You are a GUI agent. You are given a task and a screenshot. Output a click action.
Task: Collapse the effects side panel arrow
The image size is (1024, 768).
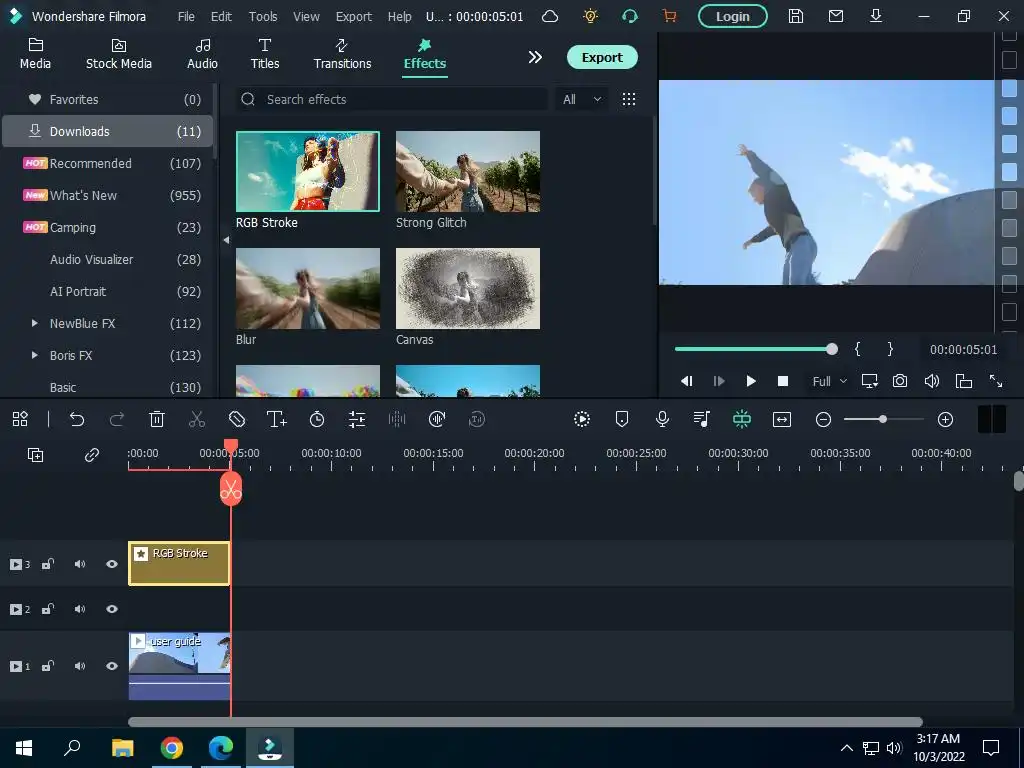click(226, 240)
